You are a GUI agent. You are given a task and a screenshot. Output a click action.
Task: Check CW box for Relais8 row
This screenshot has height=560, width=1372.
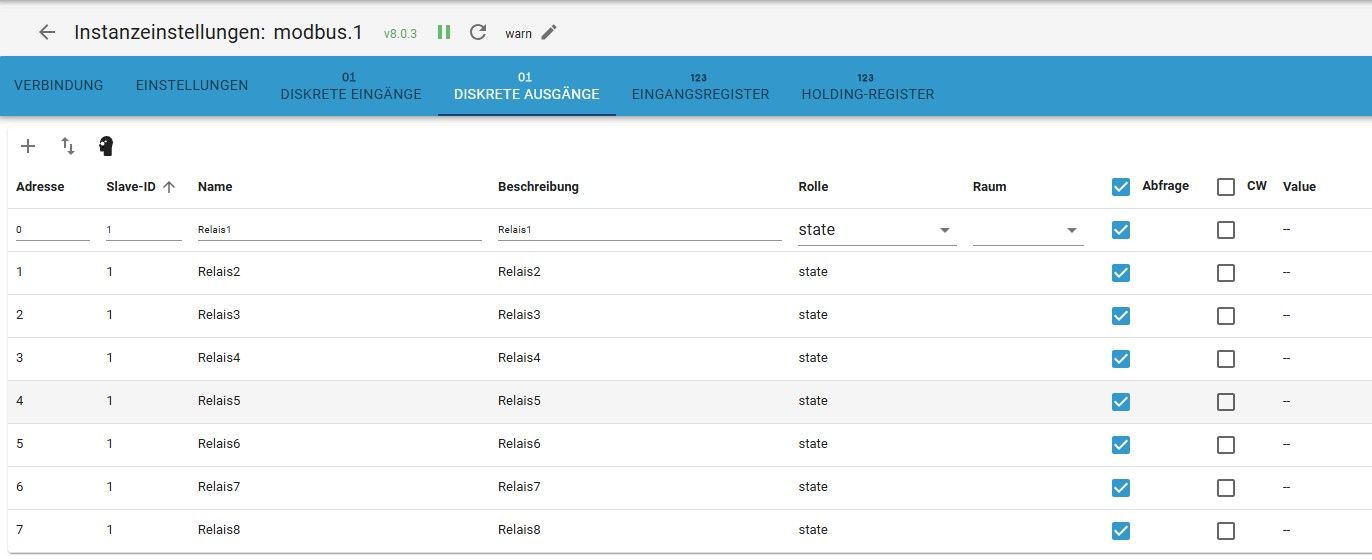[x=1226, y=530]
